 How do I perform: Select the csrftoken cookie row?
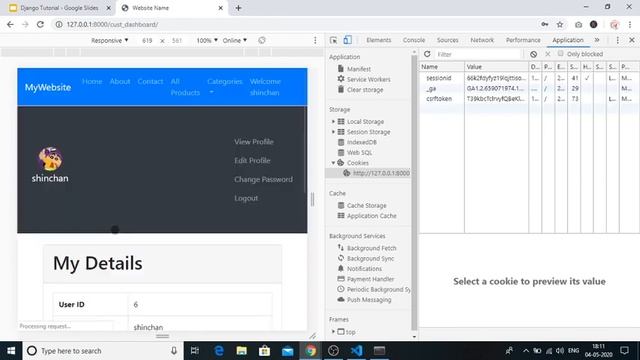(x=529, y=98)
